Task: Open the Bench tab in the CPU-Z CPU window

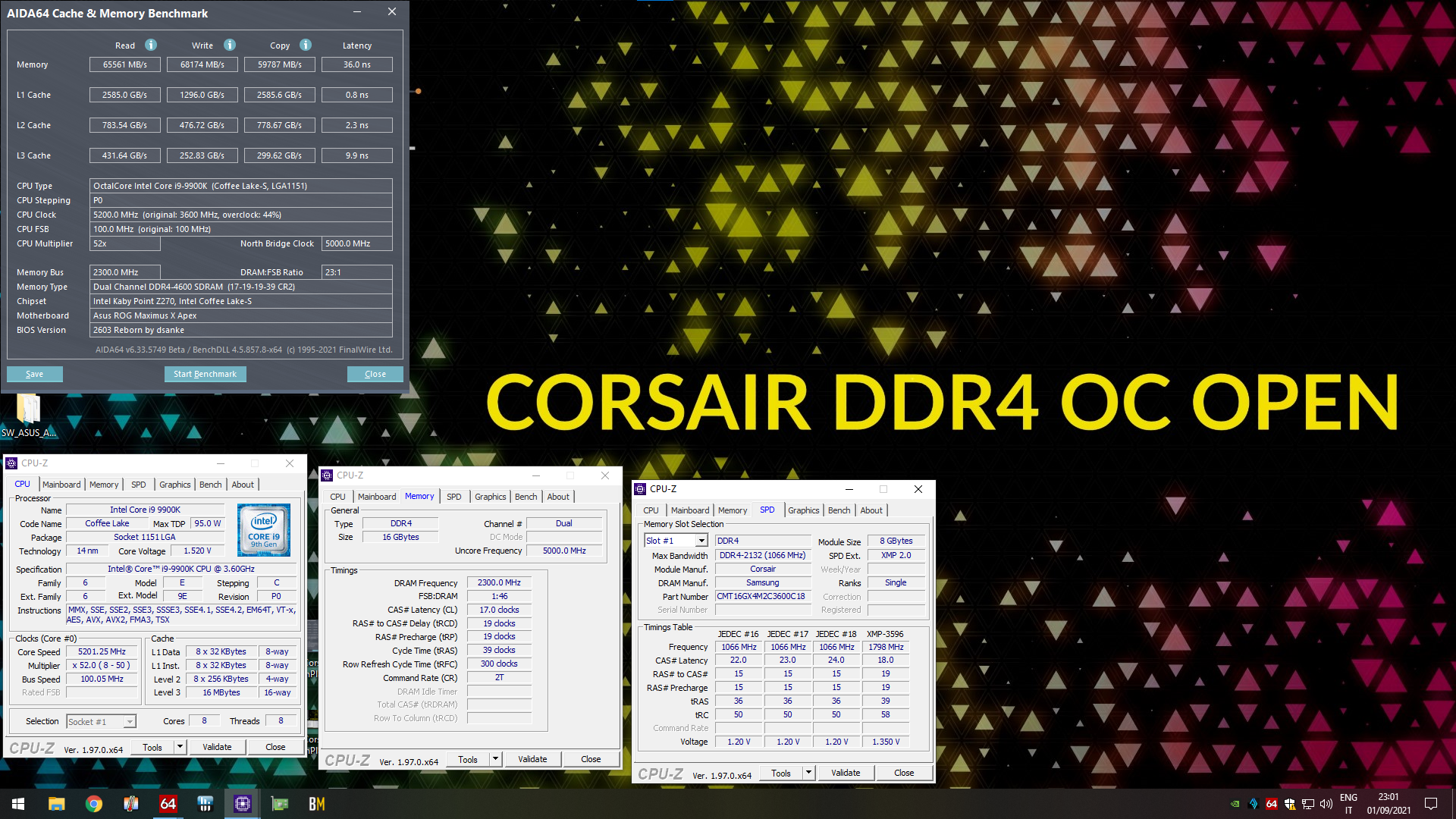Action: point(211,485)
